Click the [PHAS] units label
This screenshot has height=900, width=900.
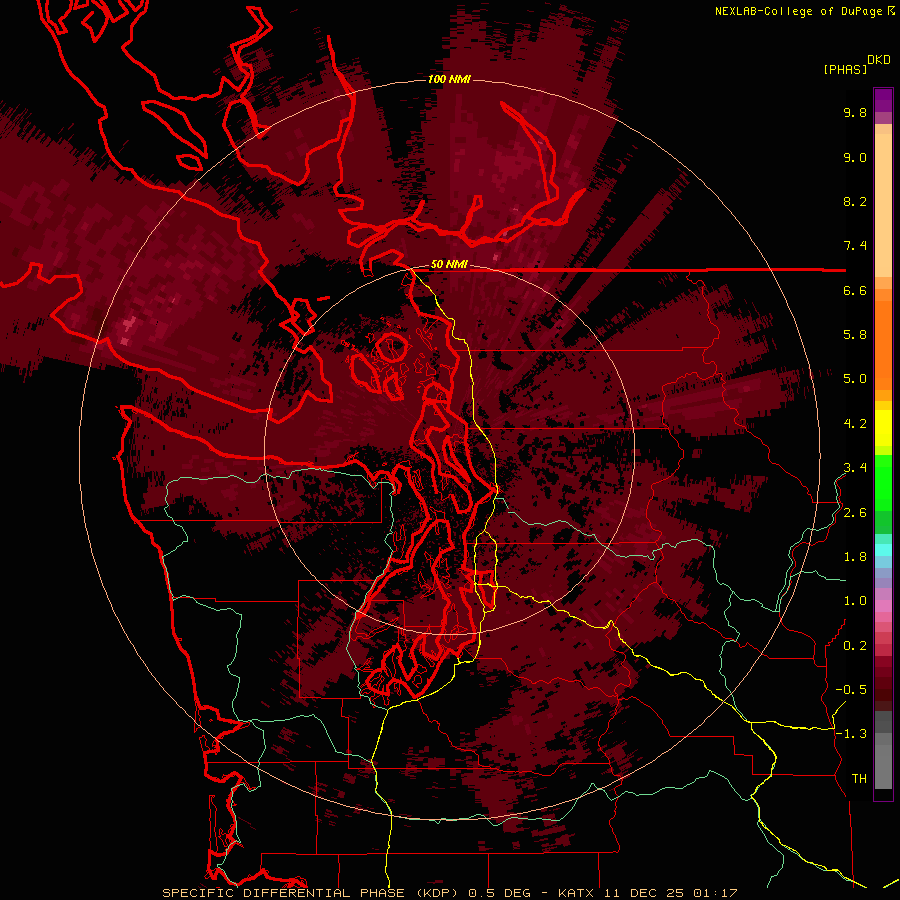pyautogui.click(x=845, y=69)
